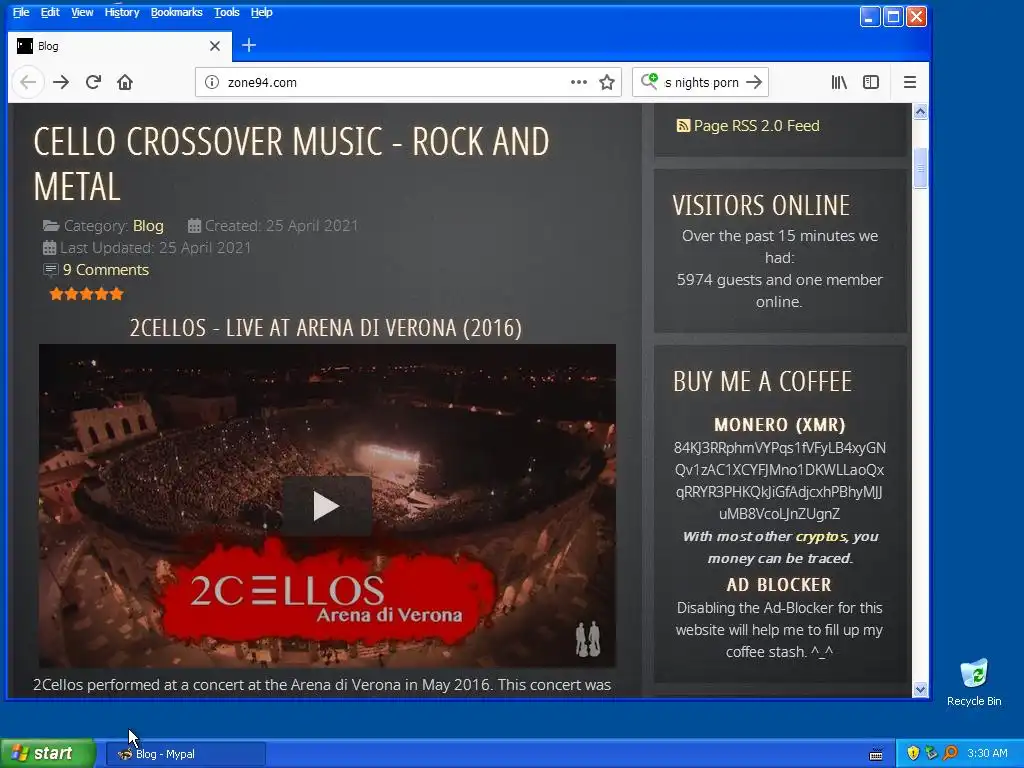
Task: Open the History menu
Action: 121,12
